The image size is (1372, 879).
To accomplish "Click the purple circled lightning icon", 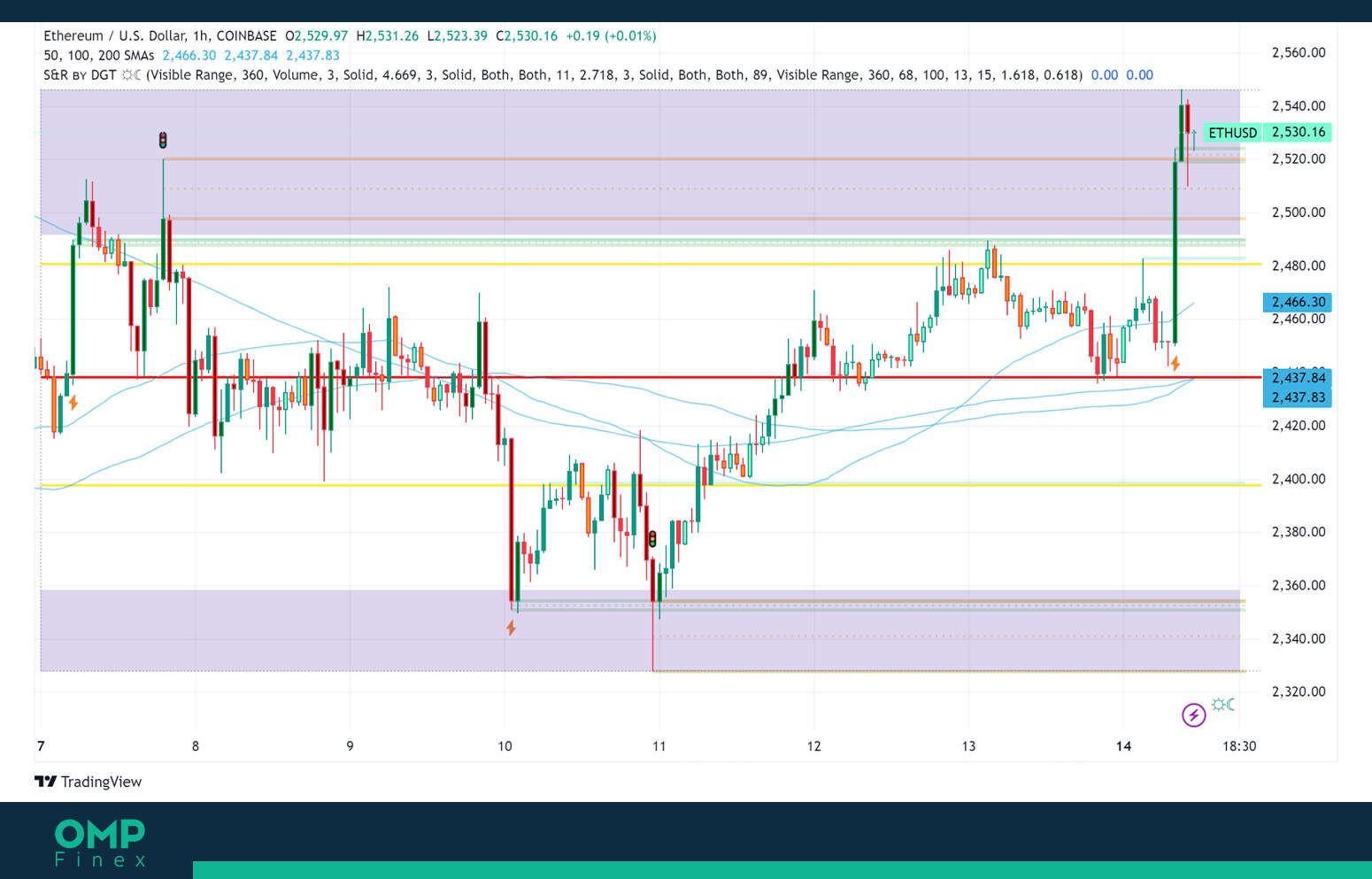I will pyautogui.click(x=1193, y=714).
